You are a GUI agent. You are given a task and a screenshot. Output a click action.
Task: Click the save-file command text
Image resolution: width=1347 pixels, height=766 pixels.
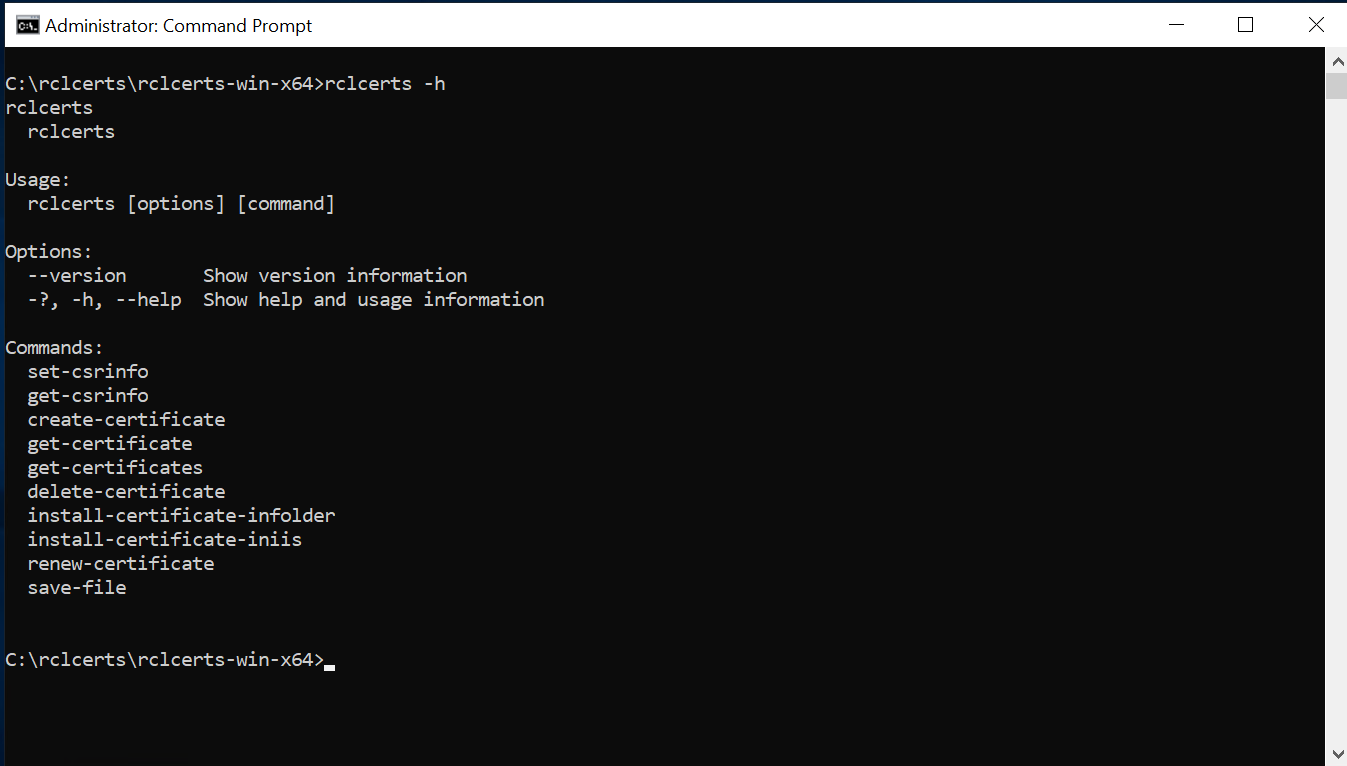pos(77,588)
